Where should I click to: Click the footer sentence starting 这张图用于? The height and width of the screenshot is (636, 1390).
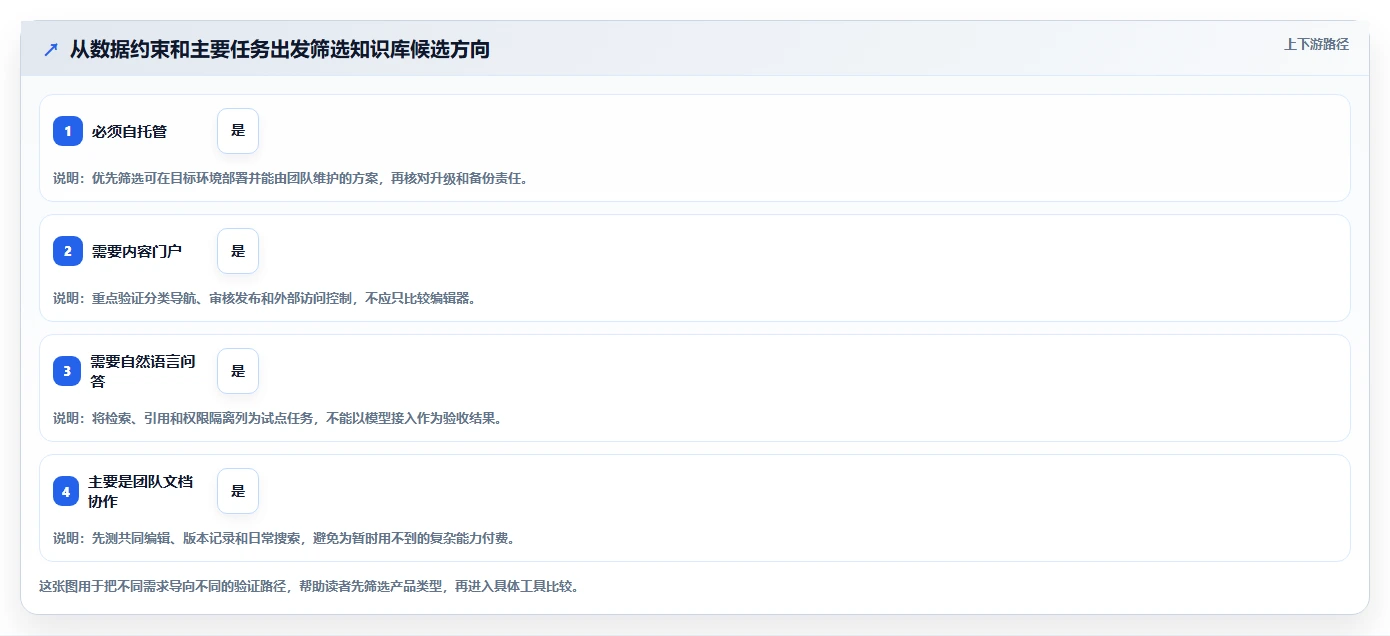coord(309,586)
